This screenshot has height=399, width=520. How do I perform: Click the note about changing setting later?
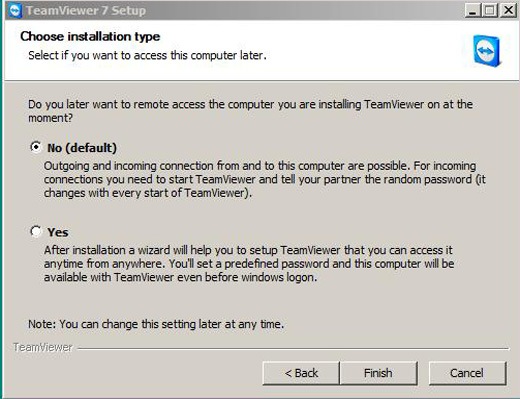tap(156, 324)
